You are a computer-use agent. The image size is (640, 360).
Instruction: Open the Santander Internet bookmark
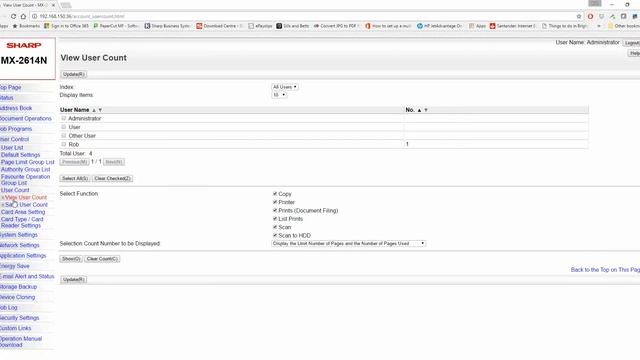[513, 26]
